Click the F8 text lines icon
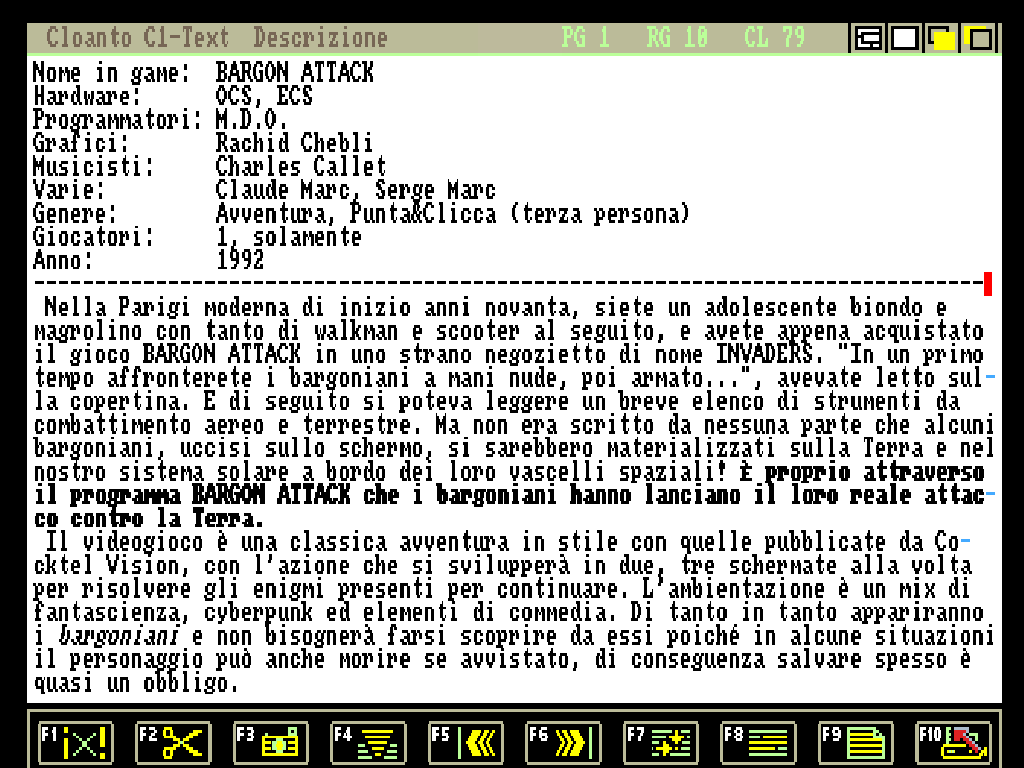Viewport: 1024px width, 768px height. click(x=759, y=743)
